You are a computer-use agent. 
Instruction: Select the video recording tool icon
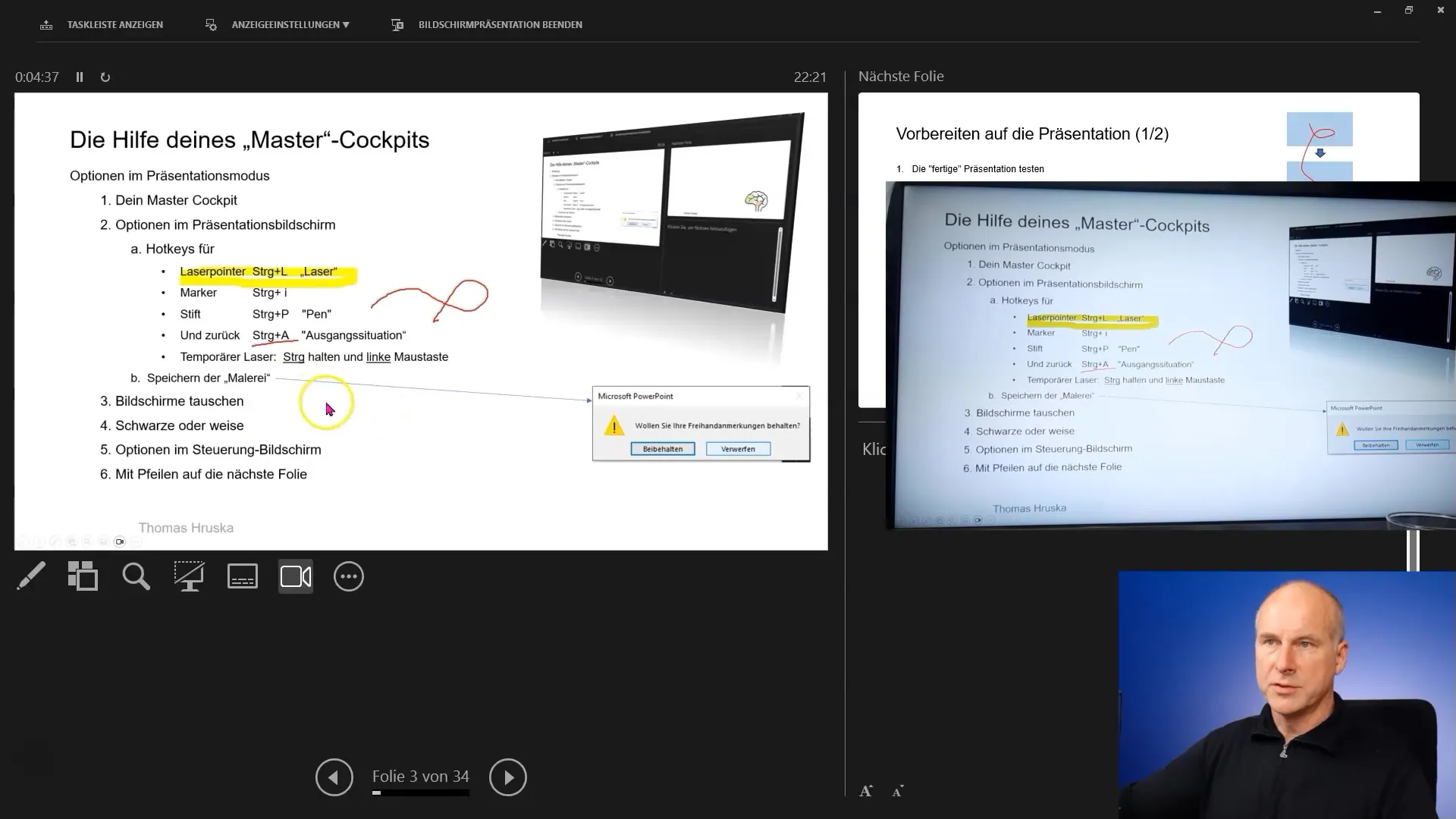pos(296,576)
